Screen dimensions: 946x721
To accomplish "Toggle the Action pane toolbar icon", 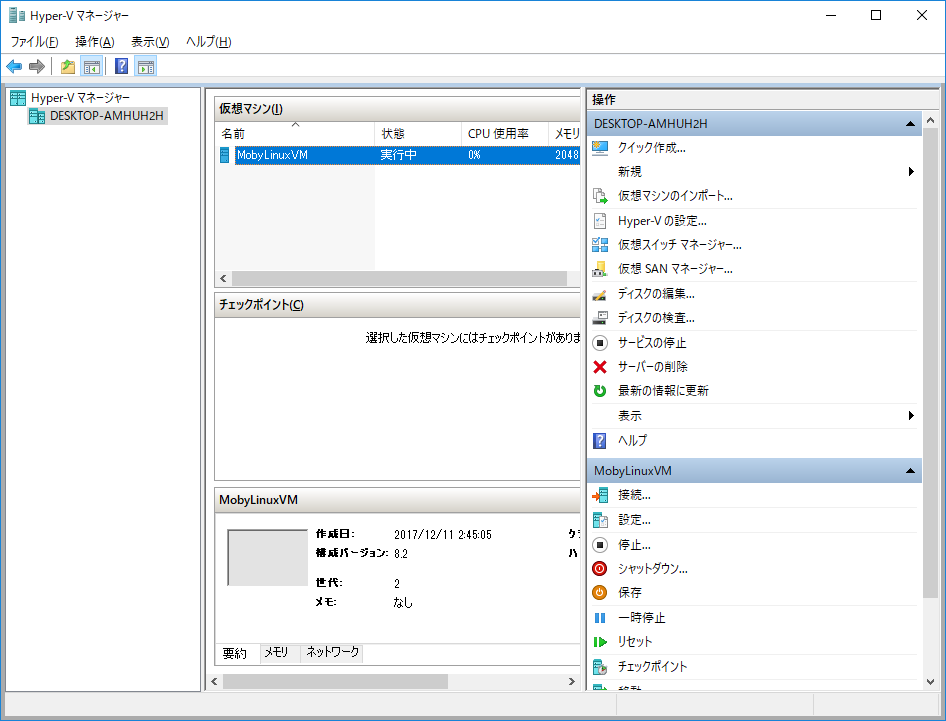I will pyautogui.click(x=146, y=66).
